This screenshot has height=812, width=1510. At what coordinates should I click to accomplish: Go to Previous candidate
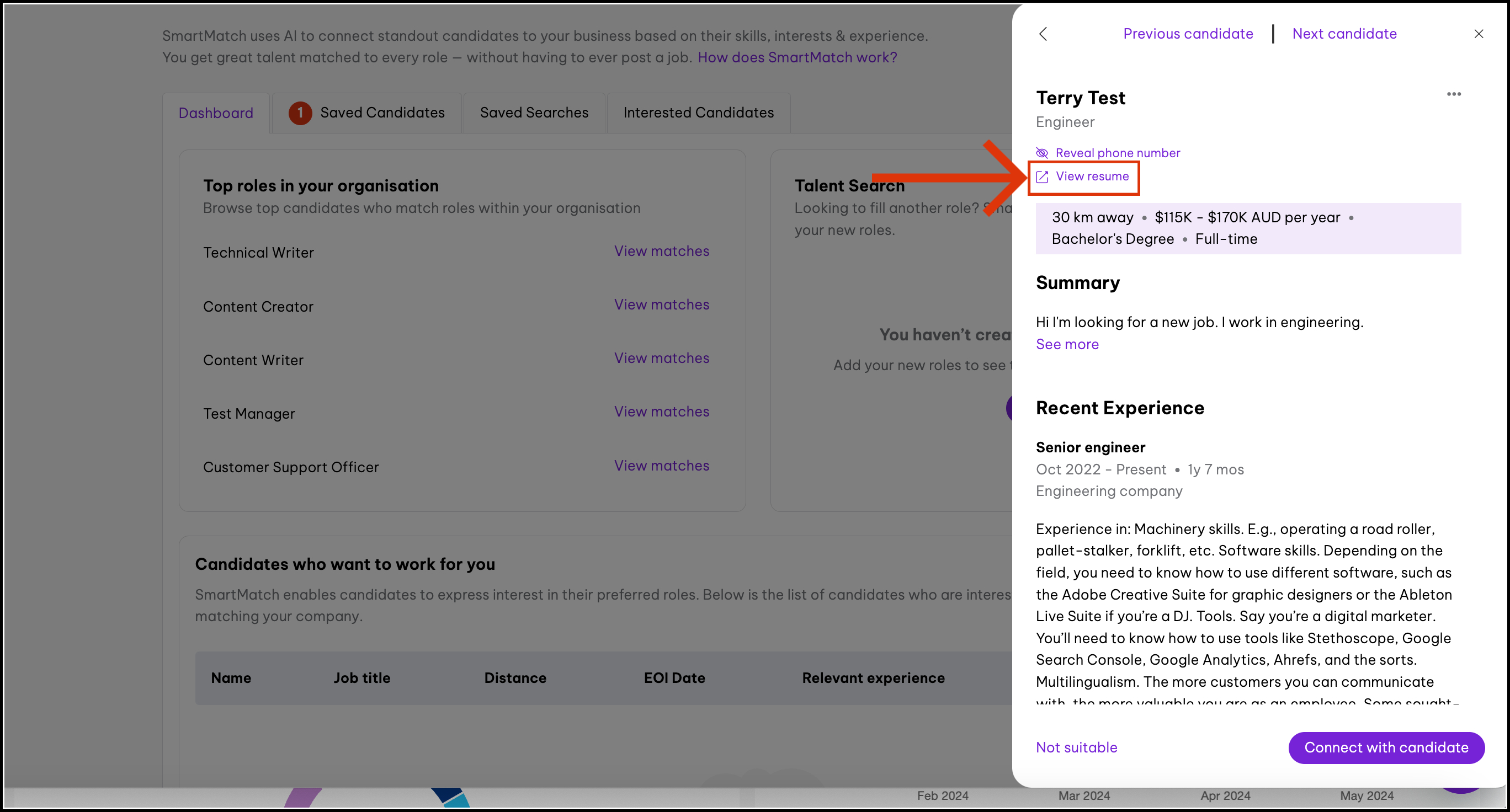[x=1188, y=34]
